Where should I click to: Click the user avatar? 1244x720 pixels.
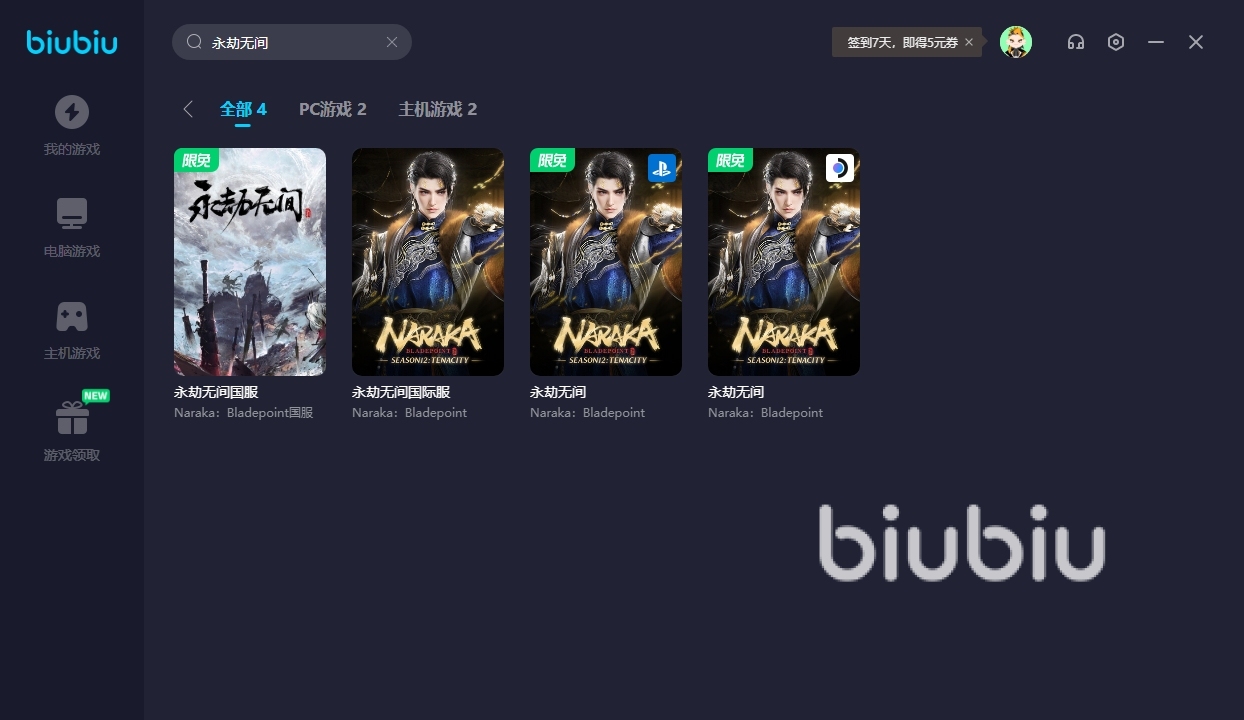click(1016, 42)
